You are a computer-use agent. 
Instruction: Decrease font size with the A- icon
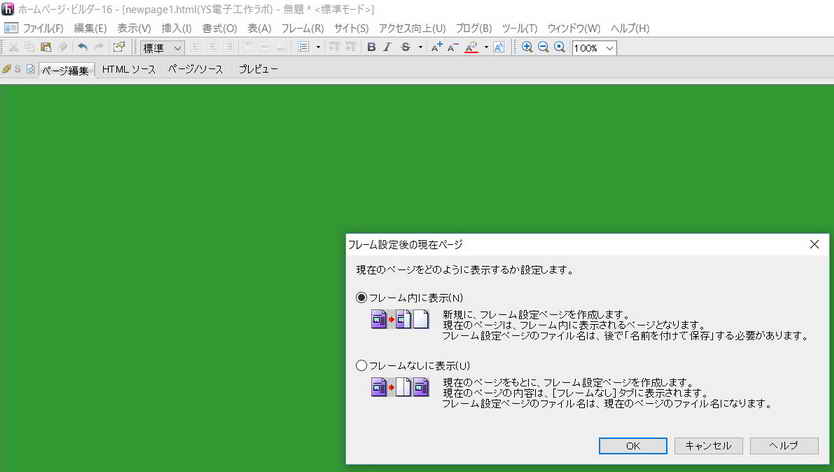coord(453,47)
